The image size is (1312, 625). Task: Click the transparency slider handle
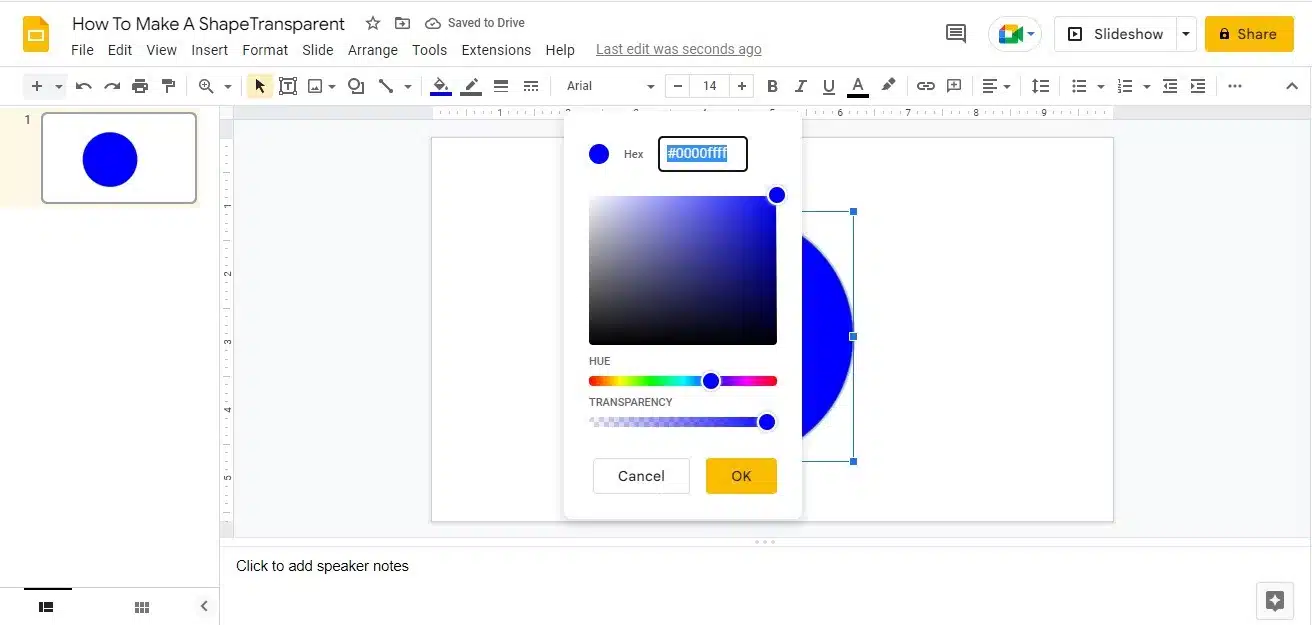pyautogui.click(x=767, y=422)
